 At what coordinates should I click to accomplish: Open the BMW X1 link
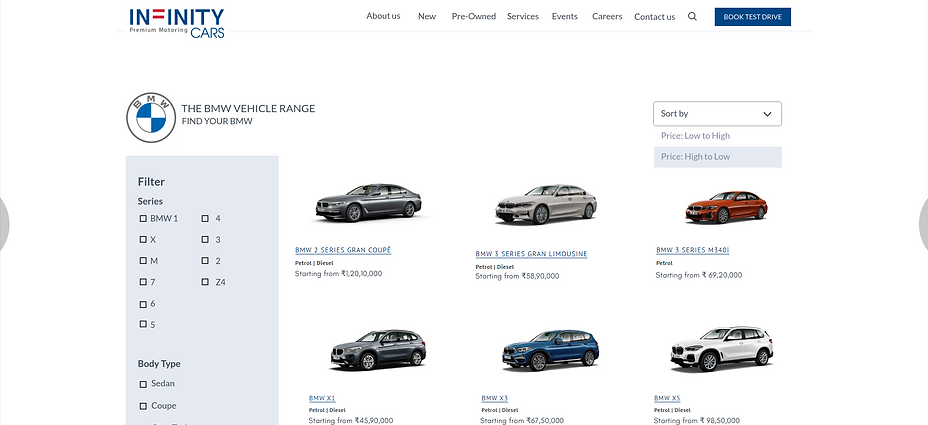(322, 398)
